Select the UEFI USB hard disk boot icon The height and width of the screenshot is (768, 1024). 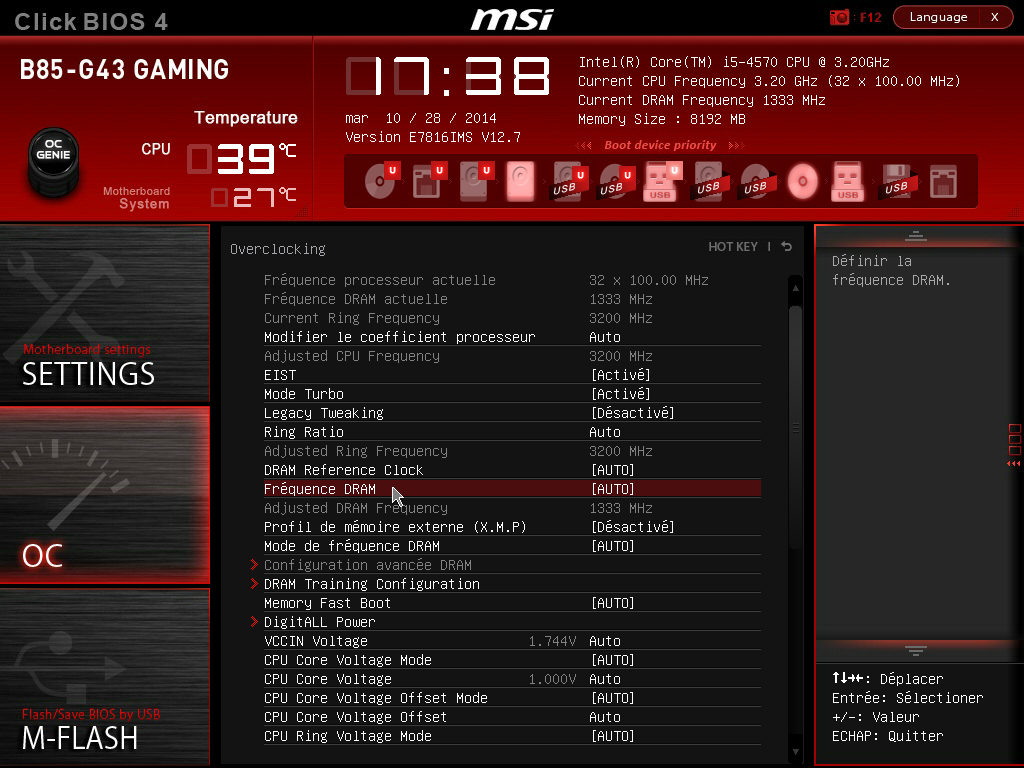568,181
